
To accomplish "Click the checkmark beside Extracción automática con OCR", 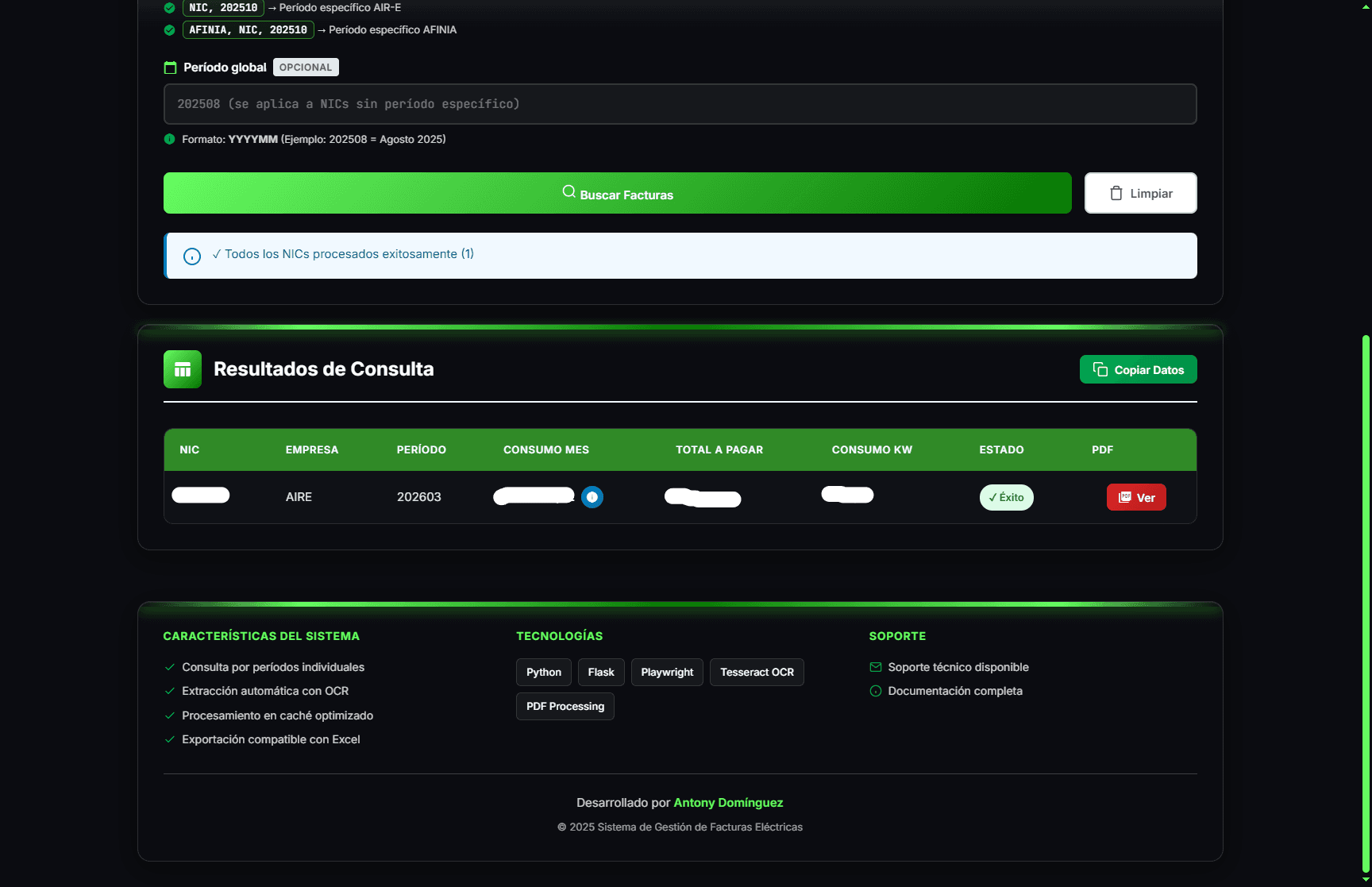I will click(169, 691).
